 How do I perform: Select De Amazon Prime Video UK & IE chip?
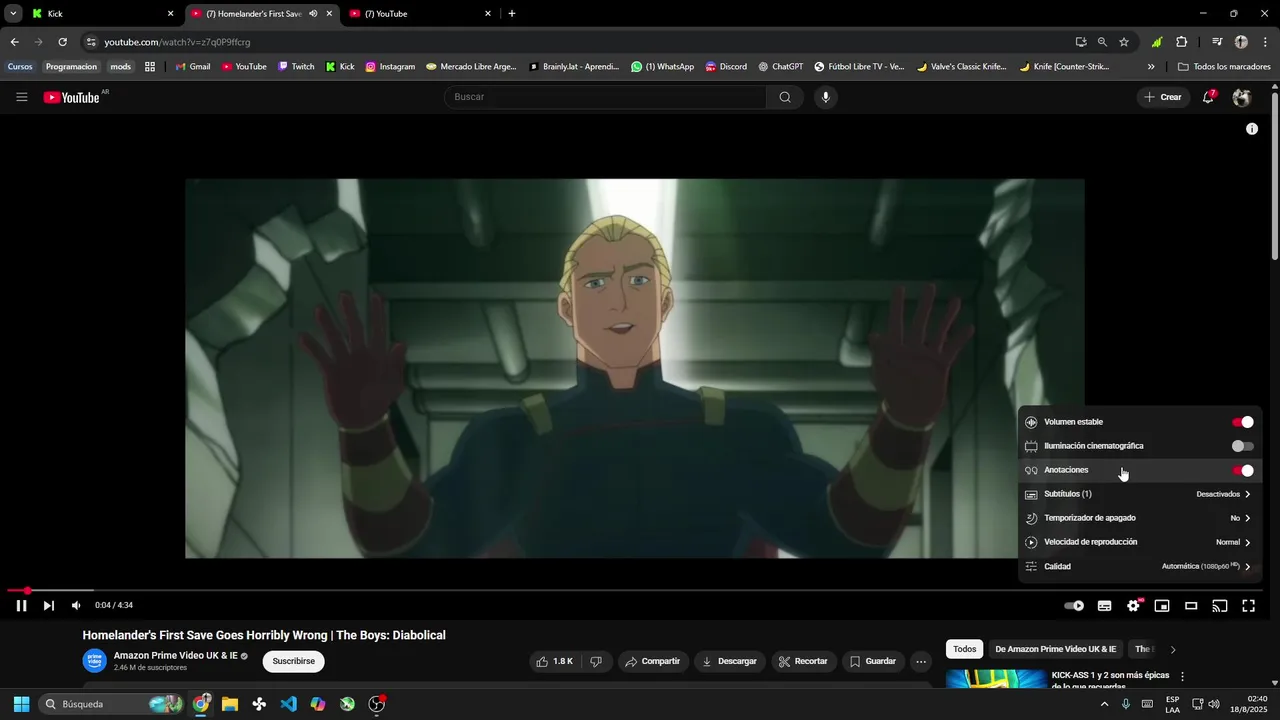(1055, 649)
